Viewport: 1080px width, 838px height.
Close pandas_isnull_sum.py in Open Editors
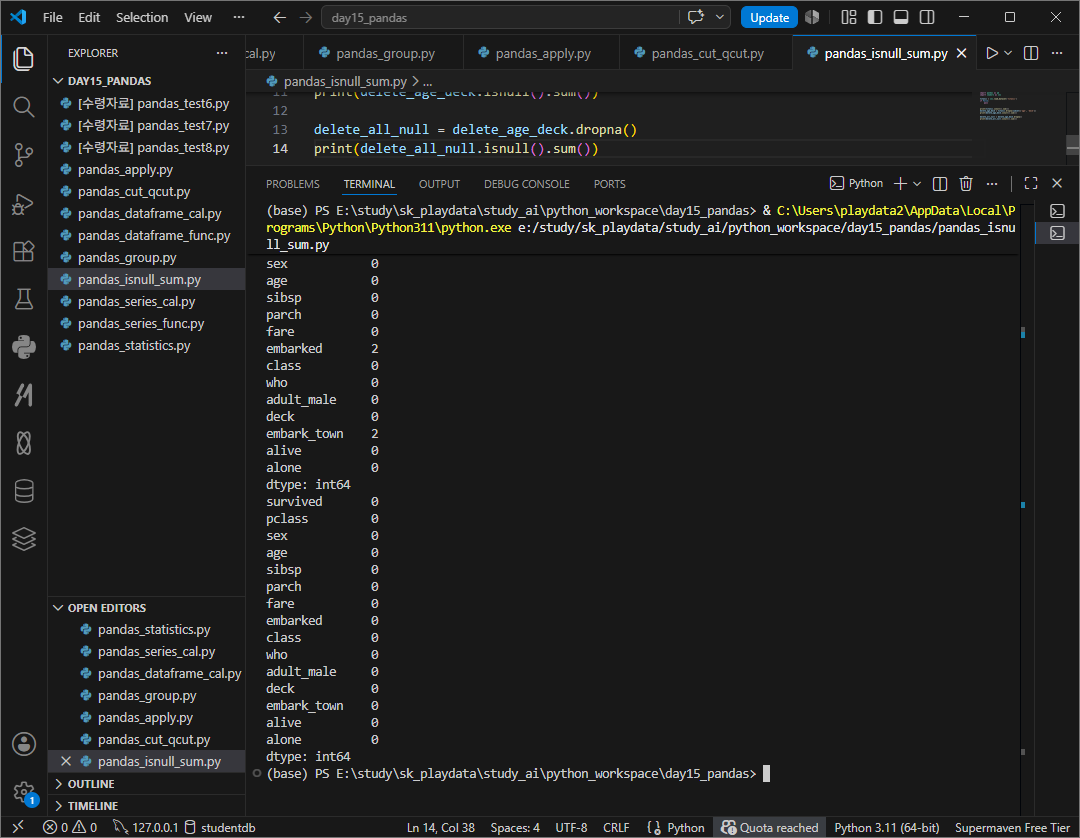(x=65, y=761)
